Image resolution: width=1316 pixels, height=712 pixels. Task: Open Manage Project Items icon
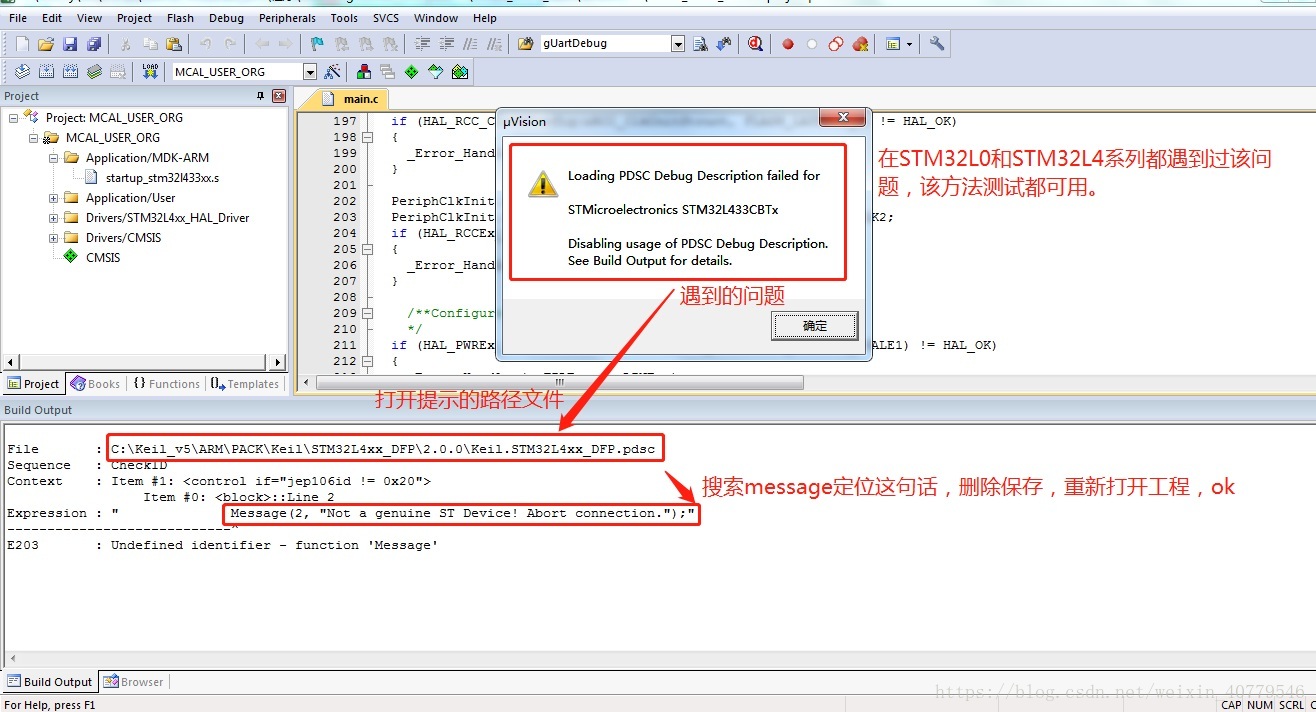(x=362, y=71)
